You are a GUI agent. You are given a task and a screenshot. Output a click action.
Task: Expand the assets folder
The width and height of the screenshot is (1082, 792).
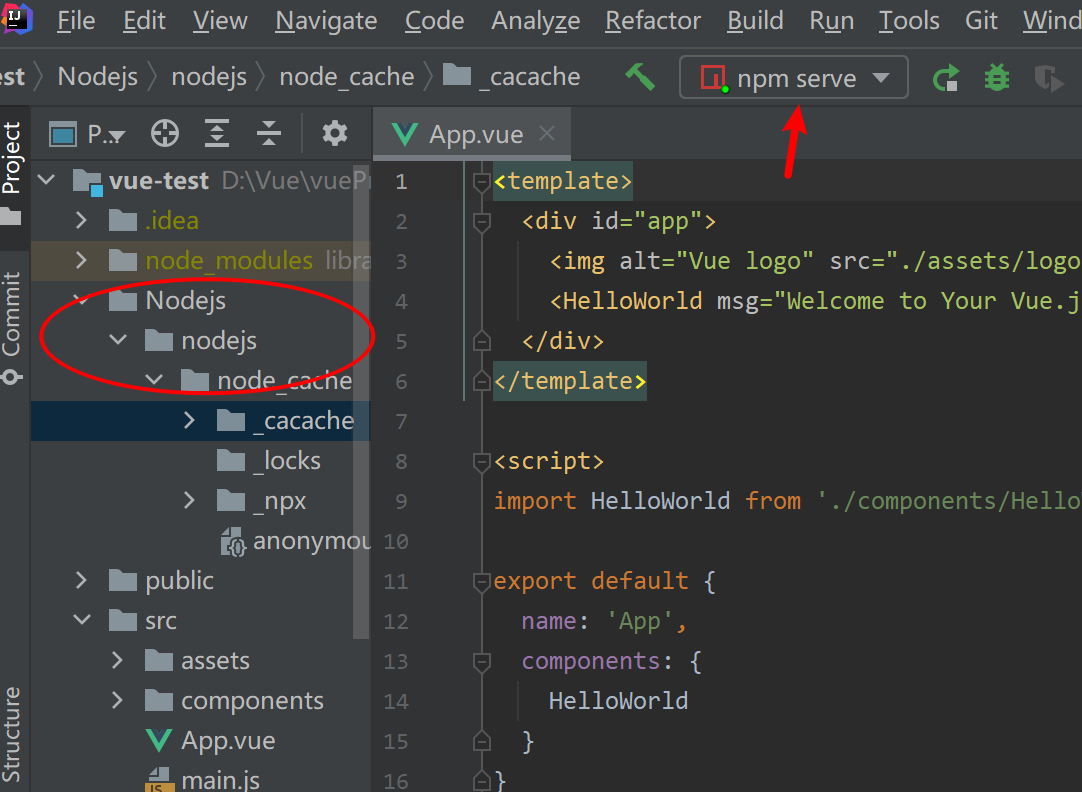pyautogui.click(x=117, y=660)
